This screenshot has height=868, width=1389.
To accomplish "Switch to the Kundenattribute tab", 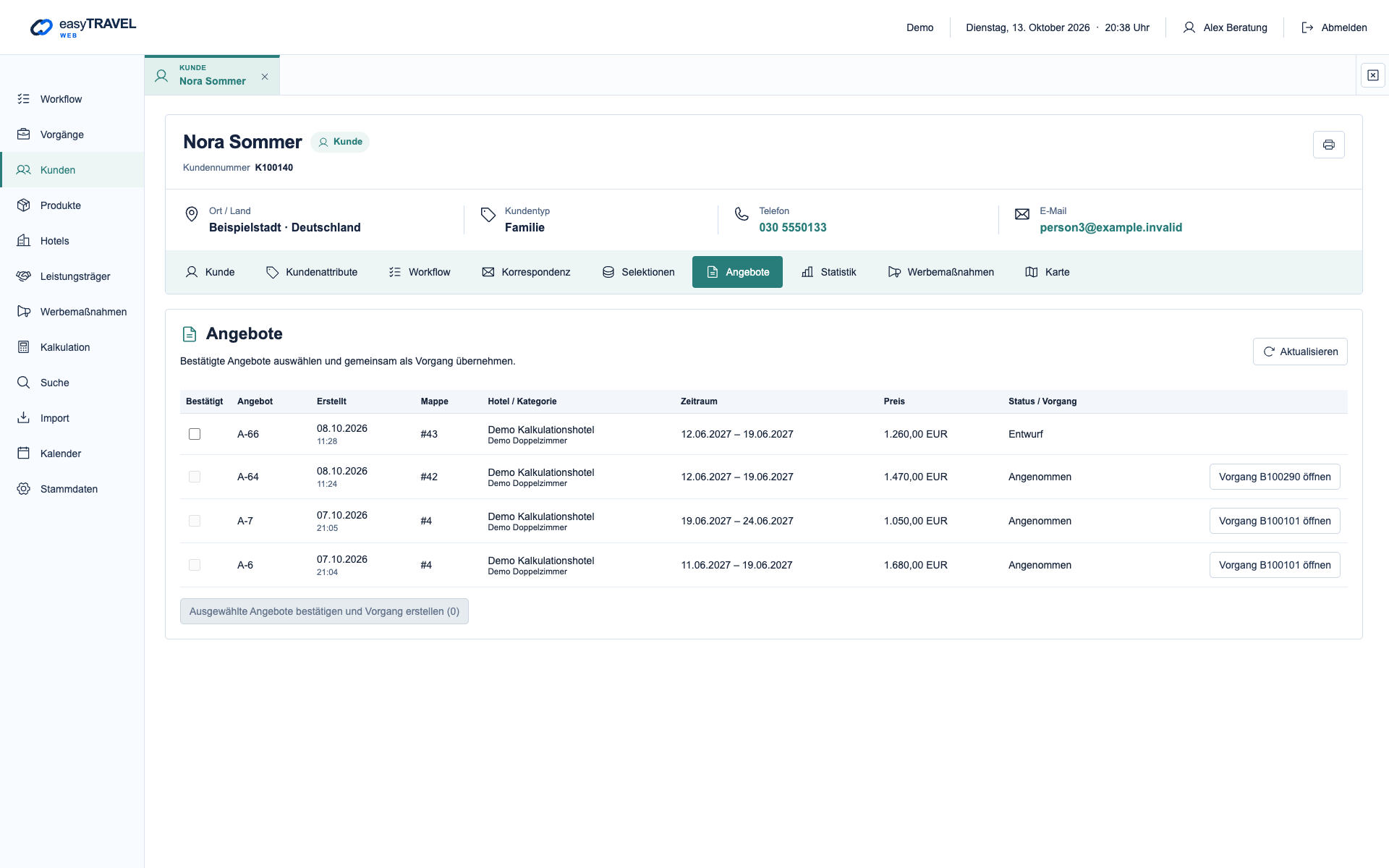I will pos(312,272).
